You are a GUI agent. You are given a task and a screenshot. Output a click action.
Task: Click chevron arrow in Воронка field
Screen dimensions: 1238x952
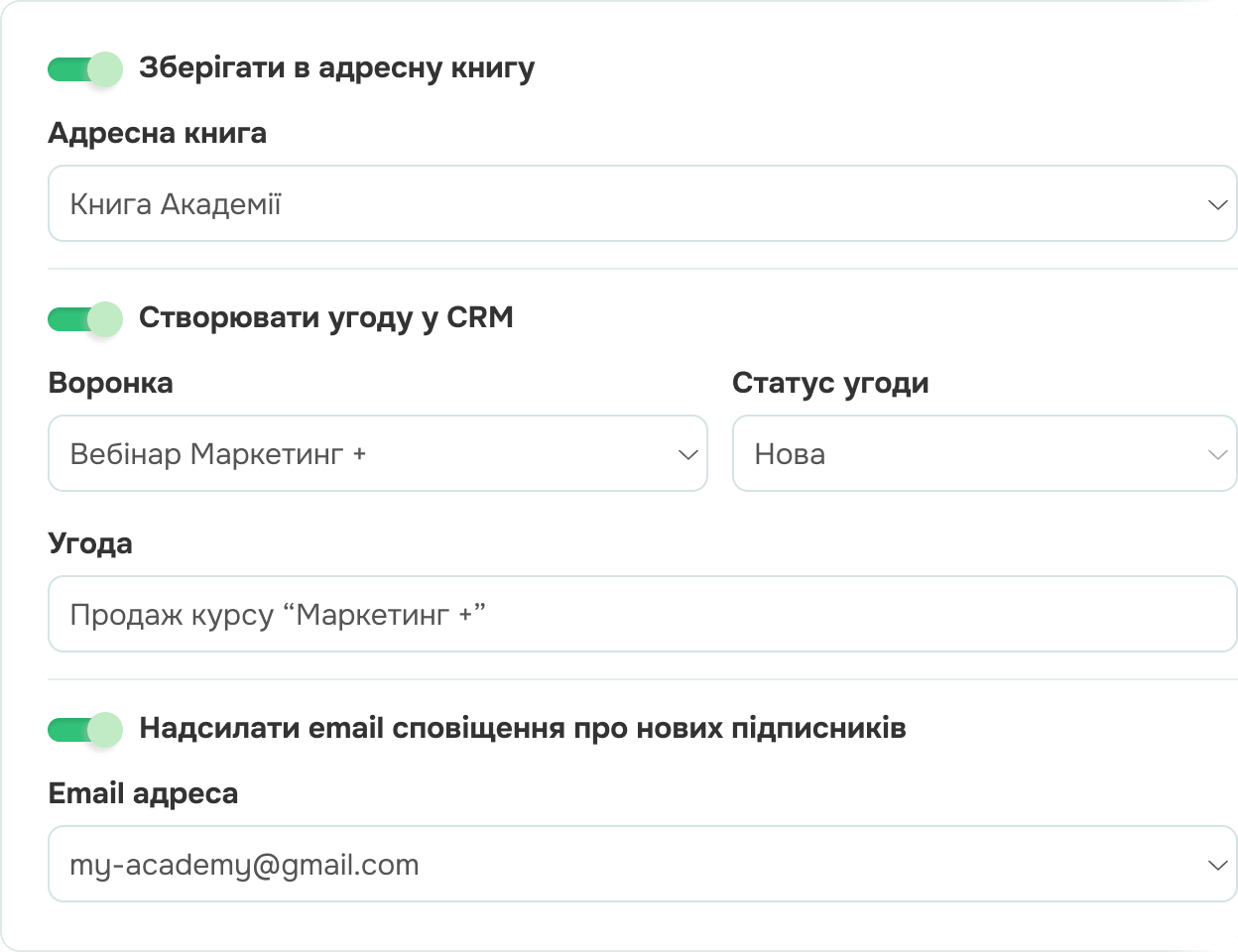pyautogui.click(x=687, y=455)
